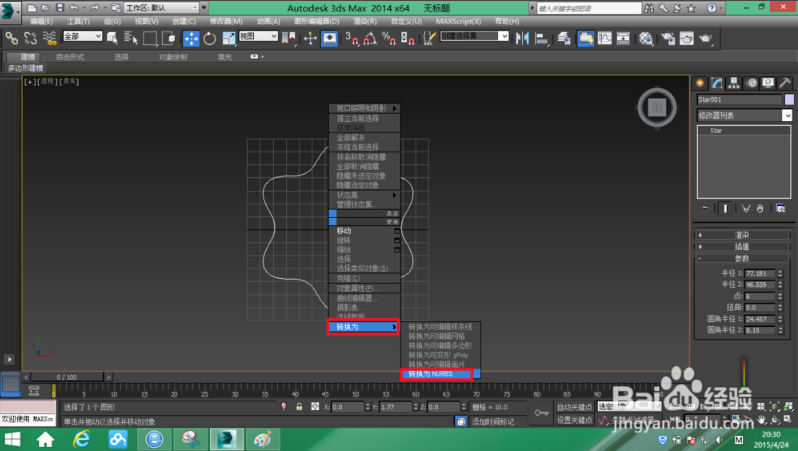This screenshot has height=451, width=798.
Task: Click the ViewCube in the viewport
Action: click(x=657, y=107)
